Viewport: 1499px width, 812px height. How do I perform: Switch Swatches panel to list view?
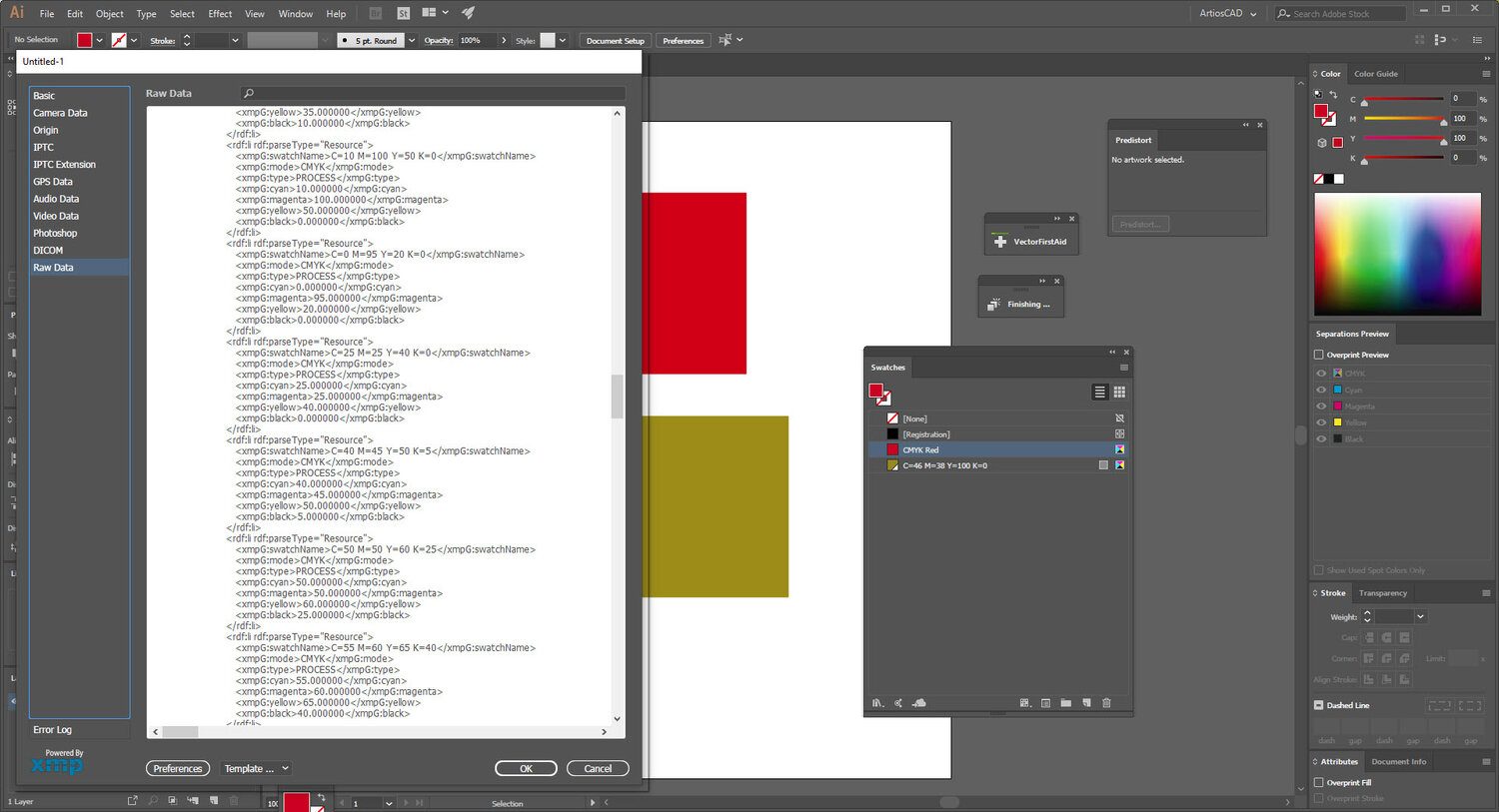point(1100,393)
